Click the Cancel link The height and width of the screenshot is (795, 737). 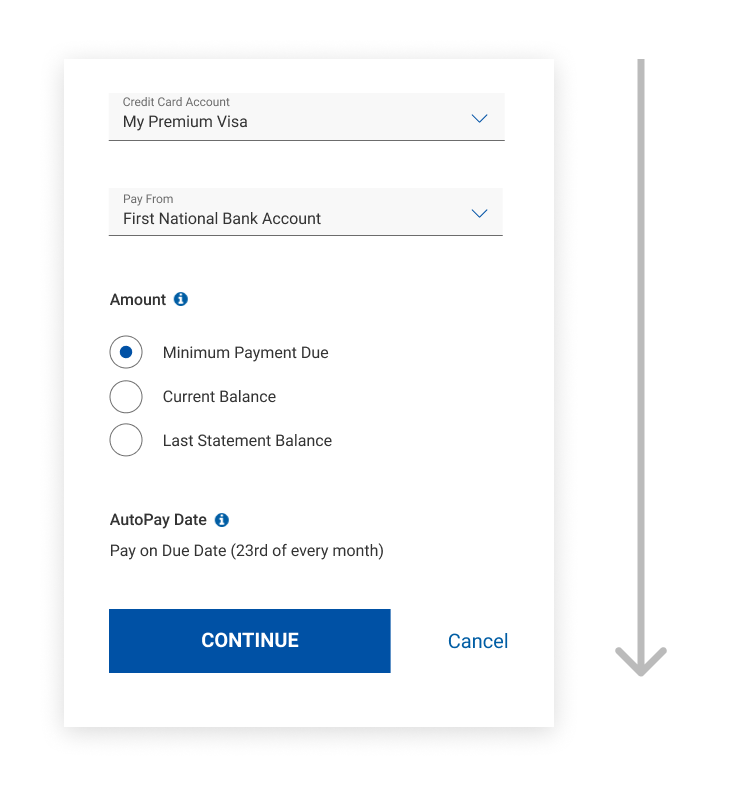[478, 641]
